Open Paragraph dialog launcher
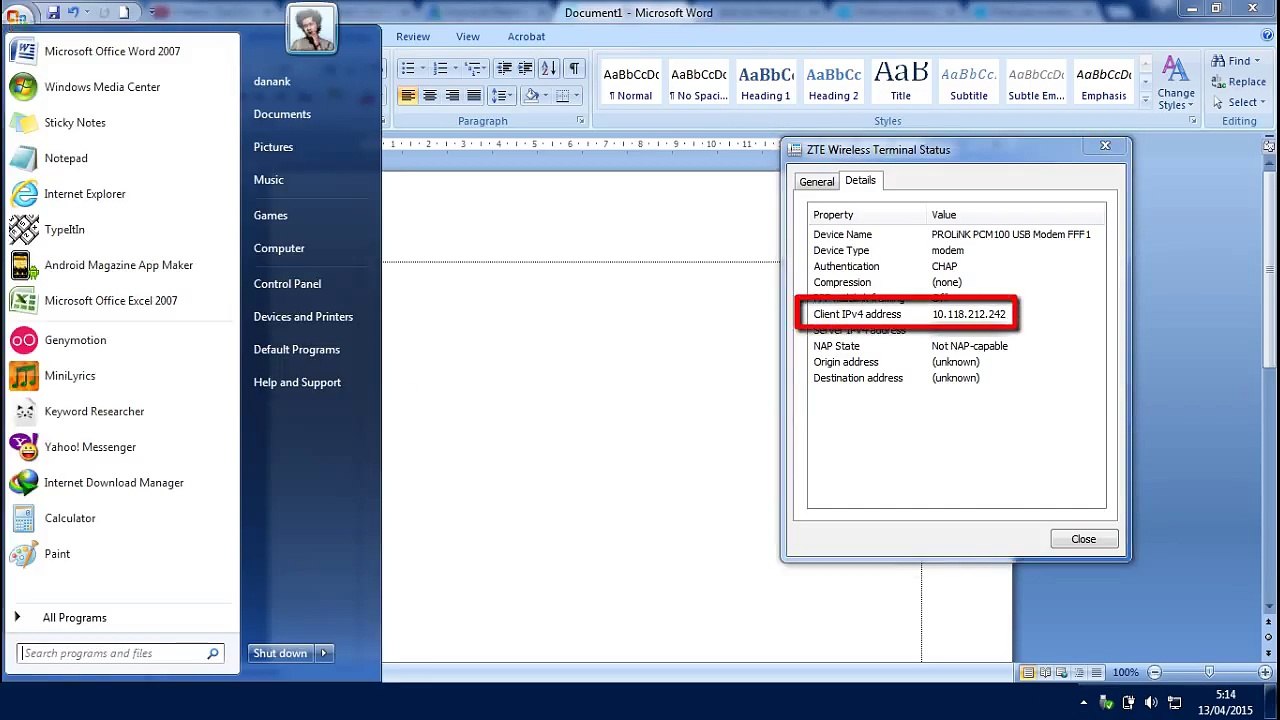1280x720 pixels. point(580,121)
